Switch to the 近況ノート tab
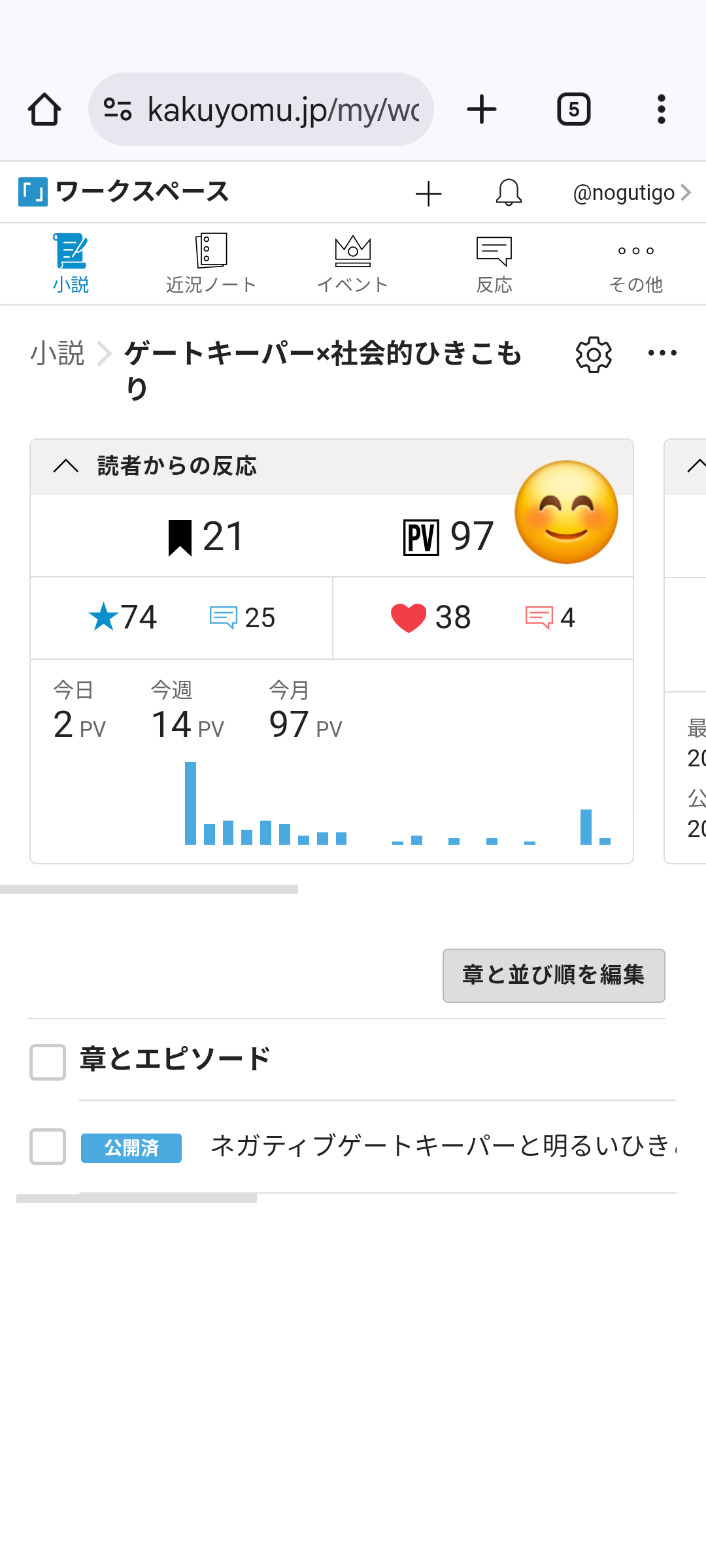The image size is (706, 1568). 210,264
